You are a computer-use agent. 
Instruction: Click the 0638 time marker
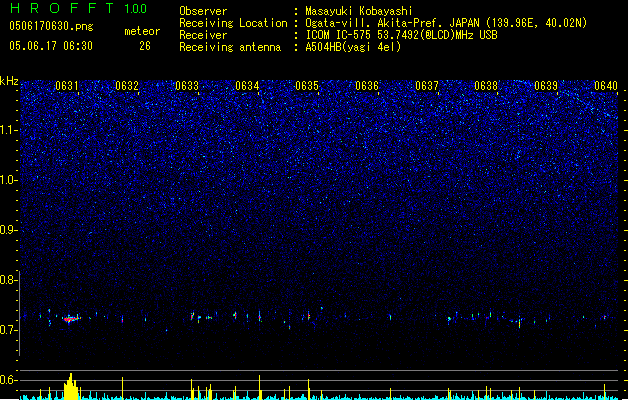(x=486, y=86)
